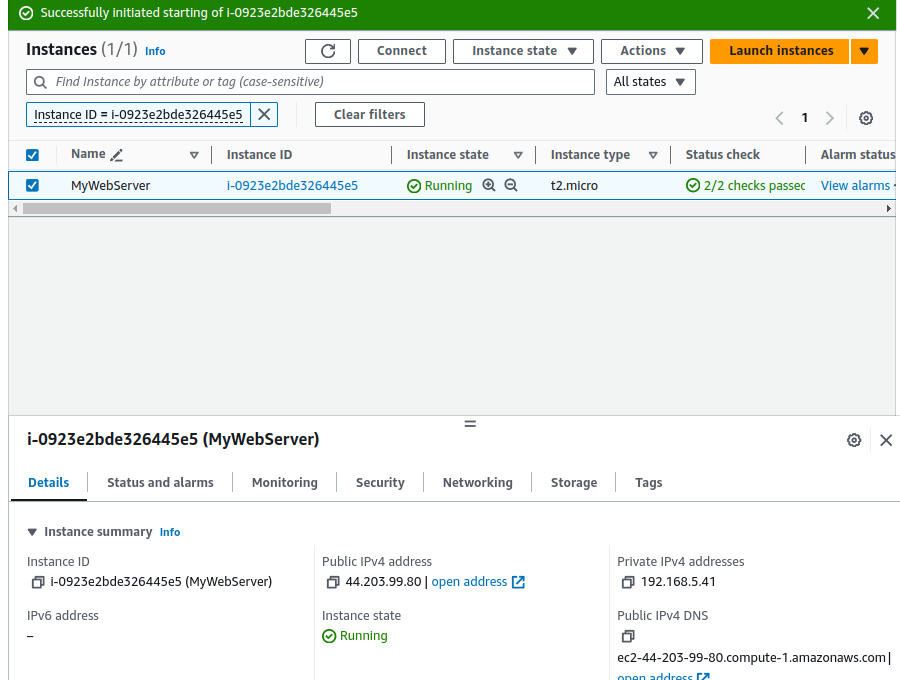900x680 pixels.
Task: Open the table preferences gear icon
Action: 866,118
